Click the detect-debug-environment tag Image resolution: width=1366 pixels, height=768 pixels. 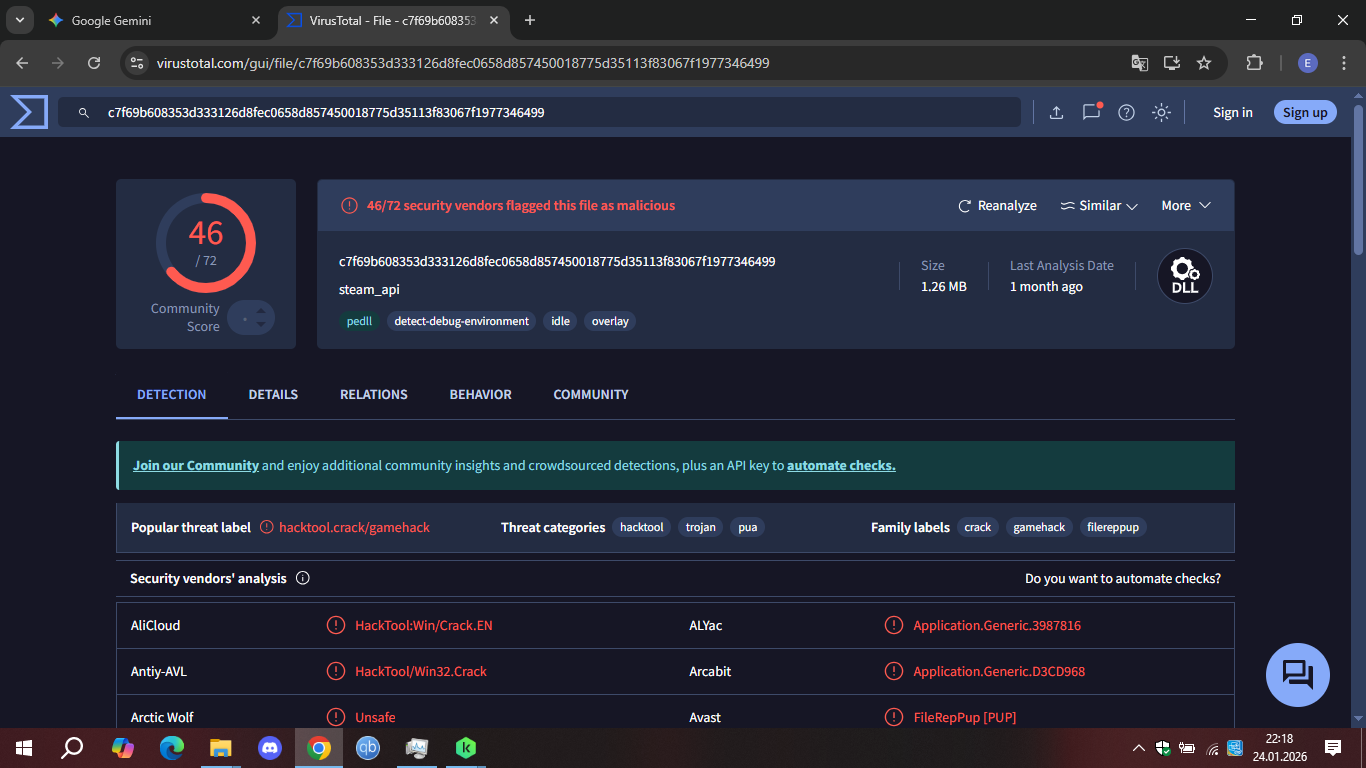tap(462, 321)
